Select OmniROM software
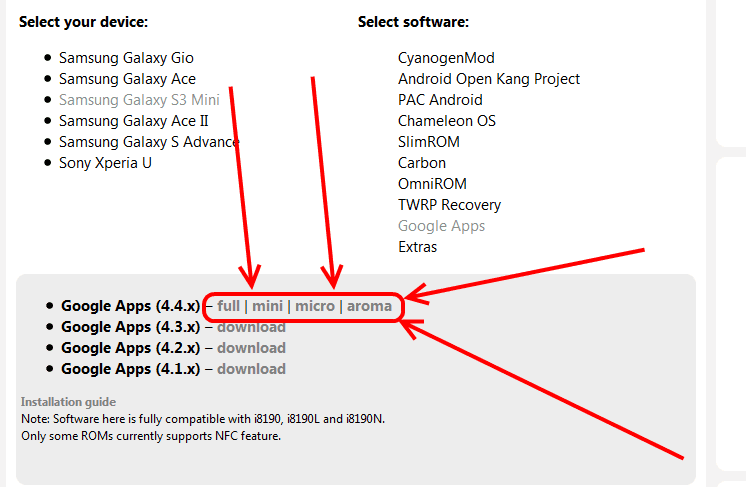This screenshot has width=746, height=487. click(432, 184)
